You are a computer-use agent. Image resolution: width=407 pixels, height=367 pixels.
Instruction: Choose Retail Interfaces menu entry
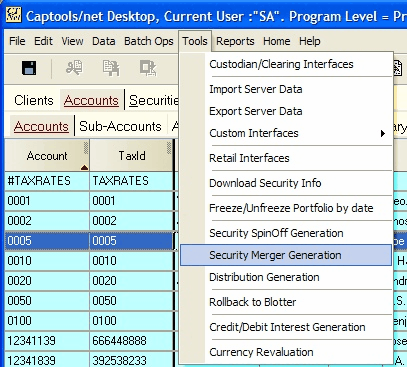click(x=286, y=158)
